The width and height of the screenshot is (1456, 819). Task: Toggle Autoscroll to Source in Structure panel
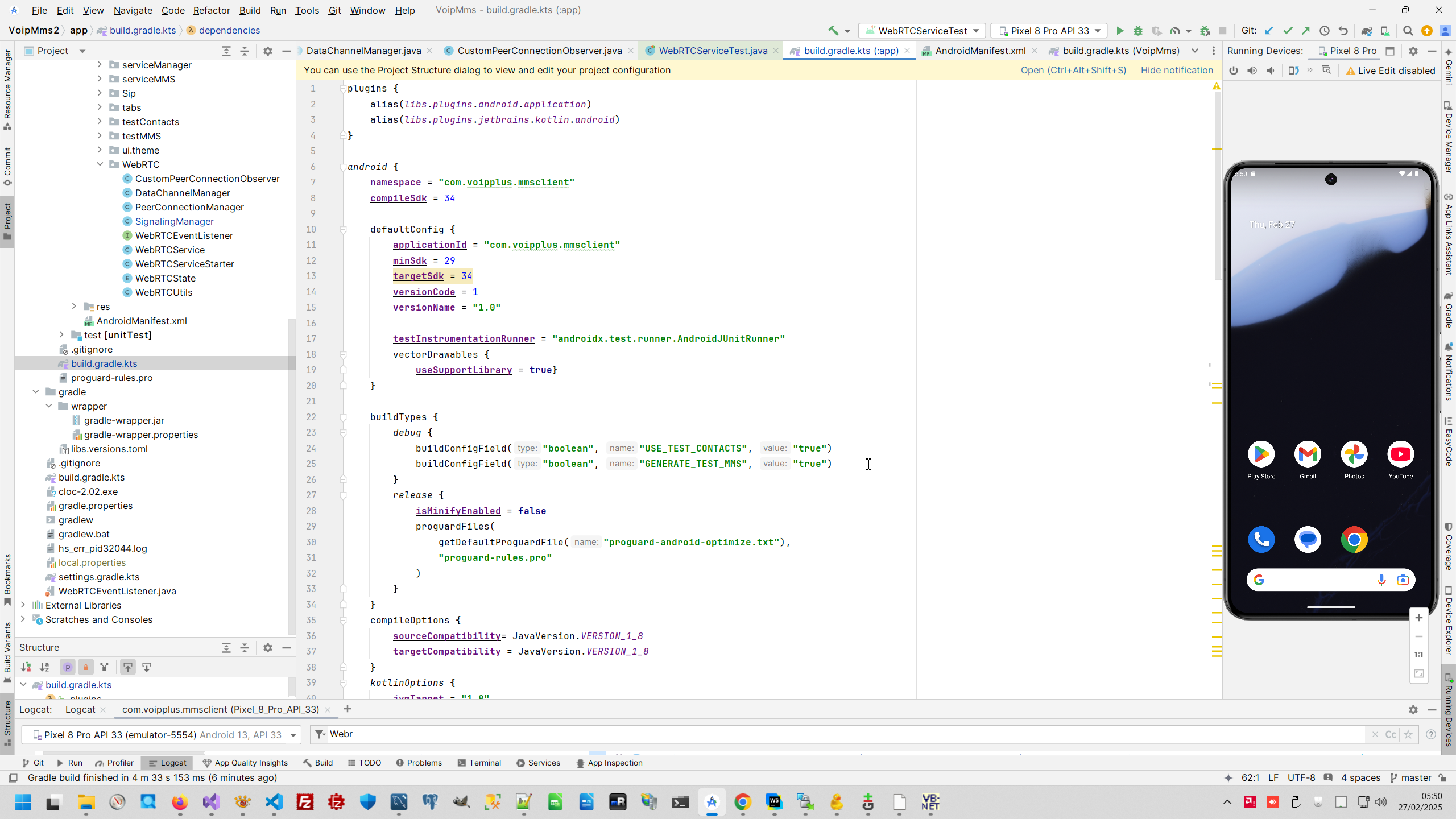coord(128,667)
